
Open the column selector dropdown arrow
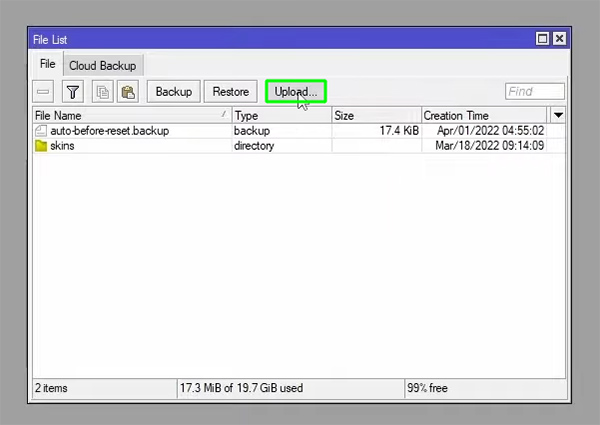coord(558,116)
